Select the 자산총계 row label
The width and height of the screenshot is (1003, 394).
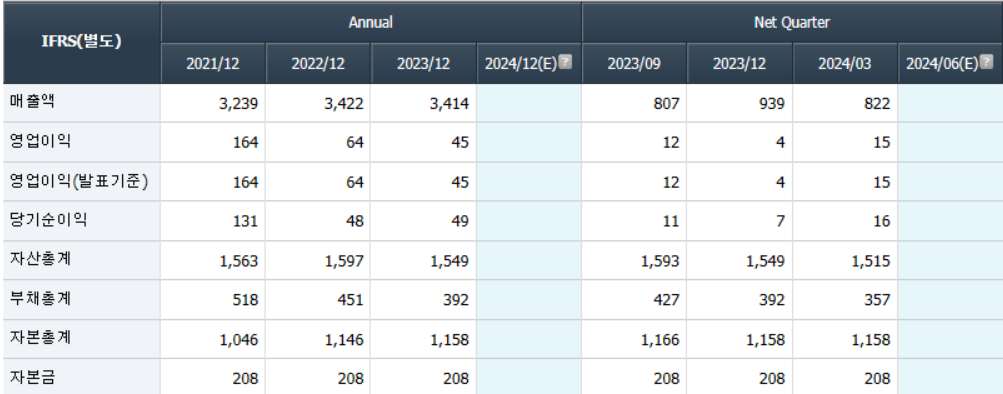tap(40, 259)
